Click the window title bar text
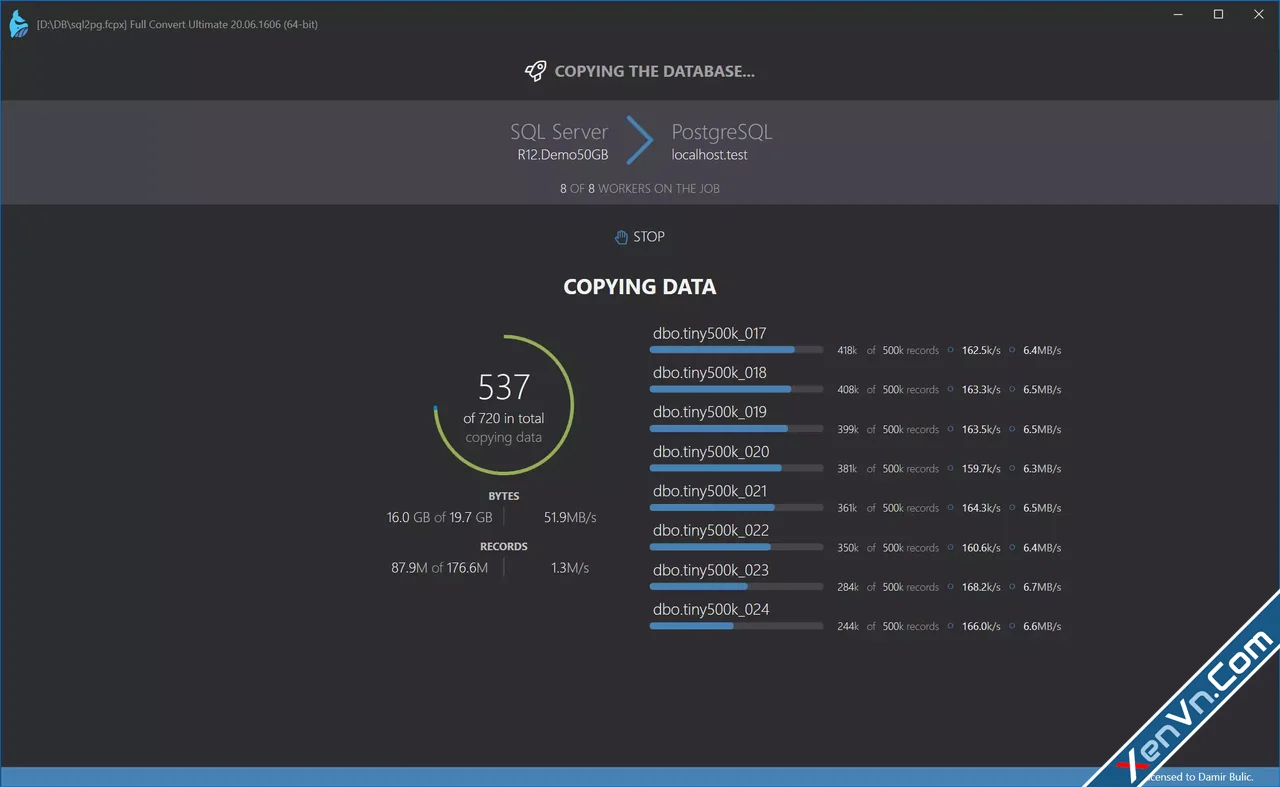The width and height of the screenshot is (1280, 787). (177, 24)
